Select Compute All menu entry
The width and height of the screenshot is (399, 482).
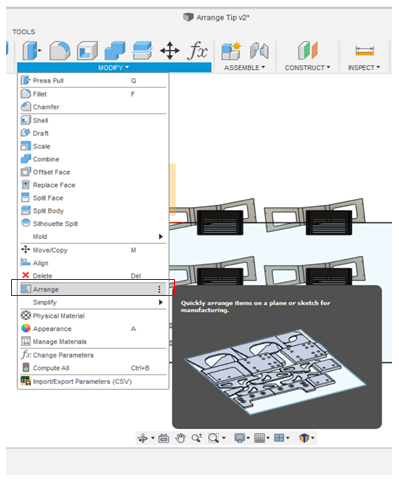point(93,368)
